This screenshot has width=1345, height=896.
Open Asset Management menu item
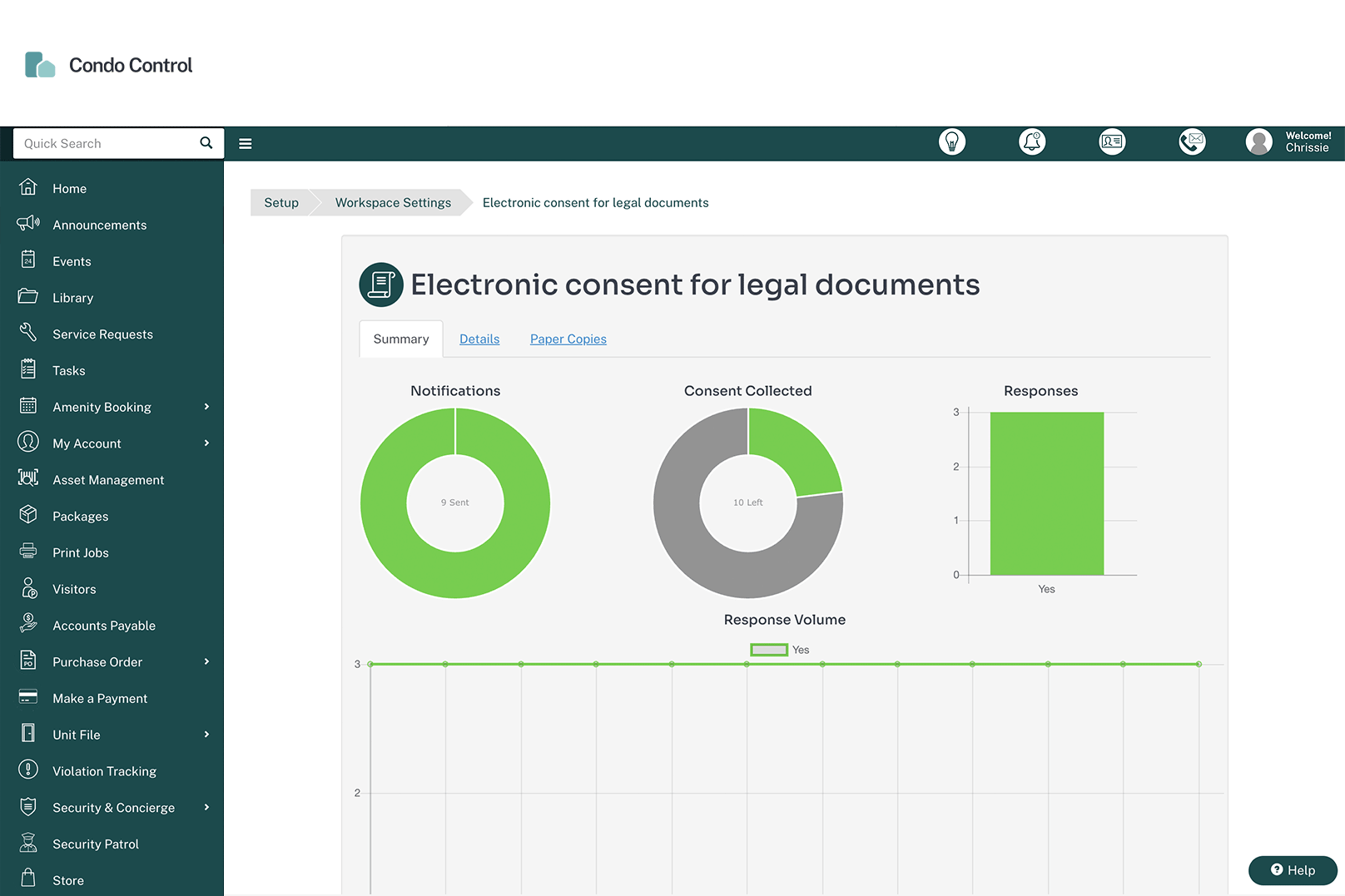click(108, 480)
